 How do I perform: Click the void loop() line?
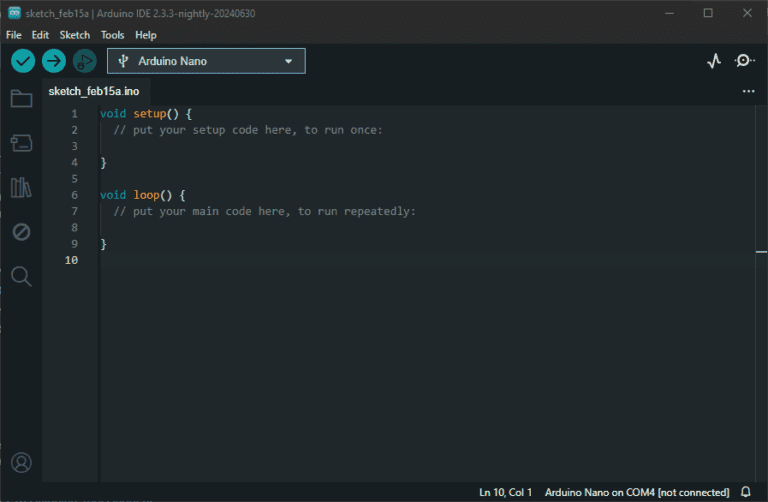pyautogui.click(x=143, y=195)
